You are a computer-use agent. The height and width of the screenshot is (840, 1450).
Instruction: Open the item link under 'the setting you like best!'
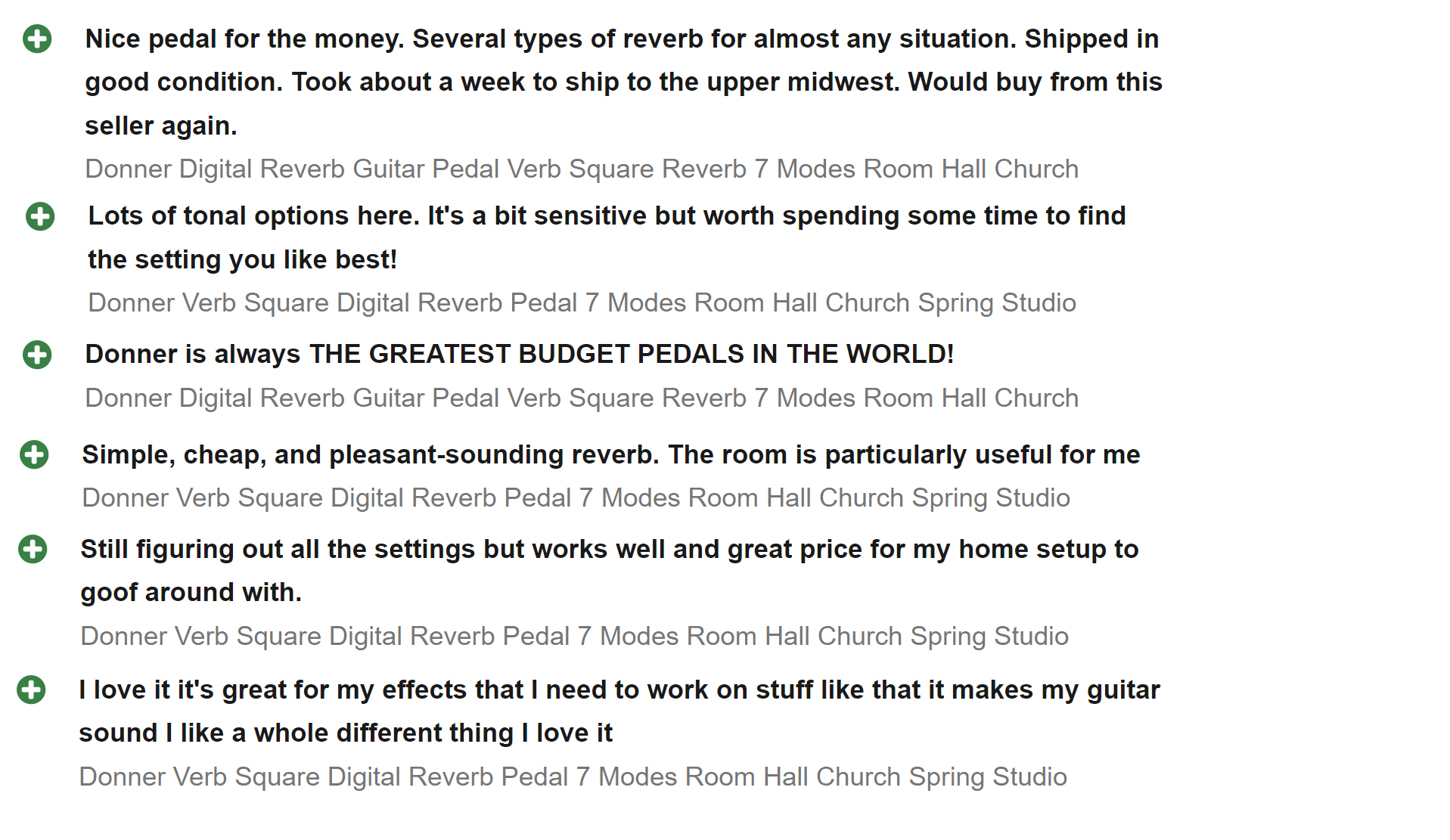582,302
